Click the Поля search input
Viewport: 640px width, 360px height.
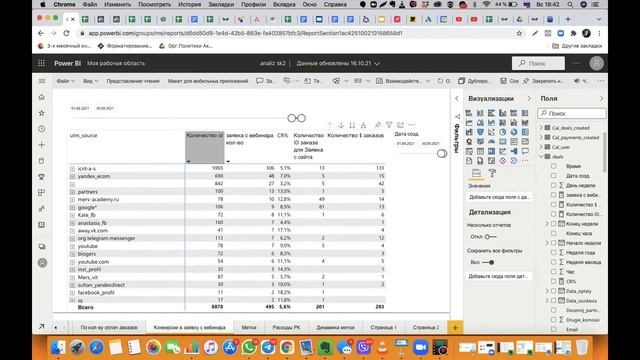pos(572,113)
